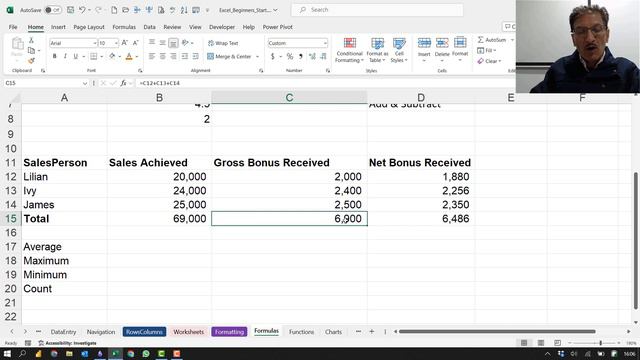Open Cell Styles gallery

(399, 50)
